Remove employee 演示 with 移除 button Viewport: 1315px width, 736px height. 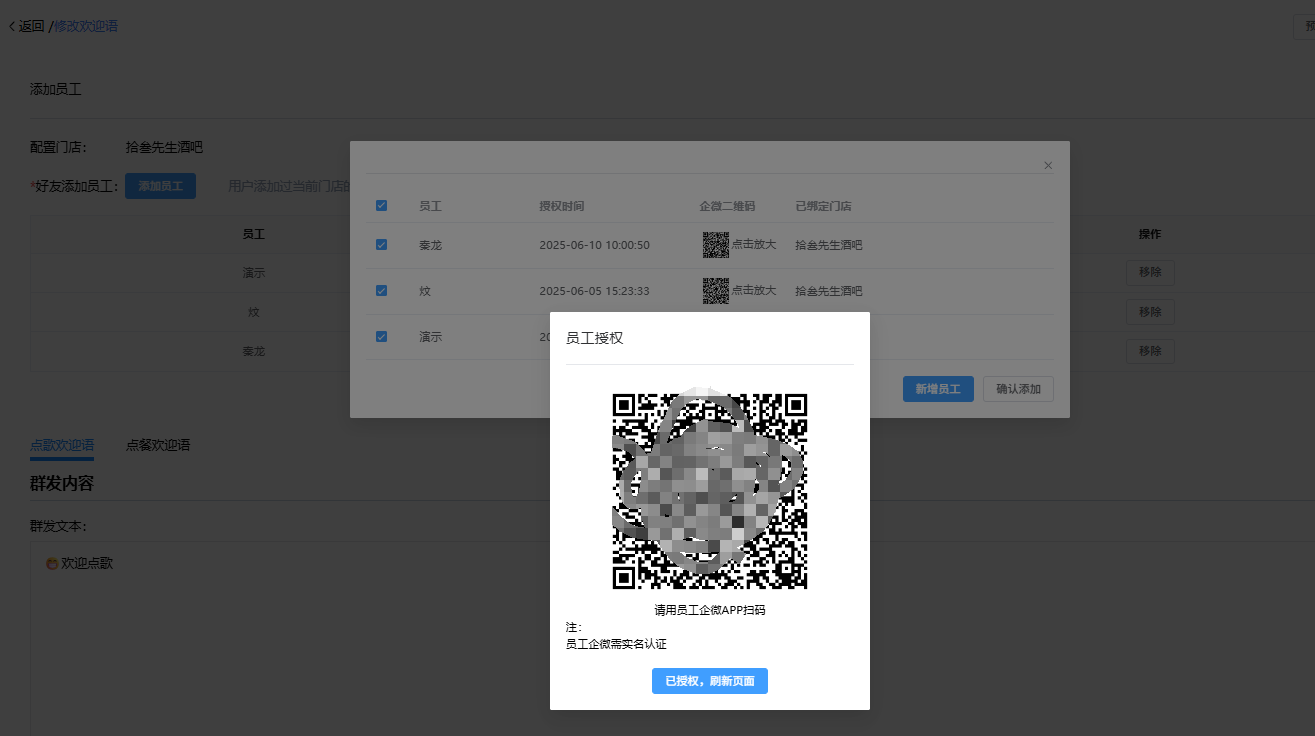[1150, 272]
